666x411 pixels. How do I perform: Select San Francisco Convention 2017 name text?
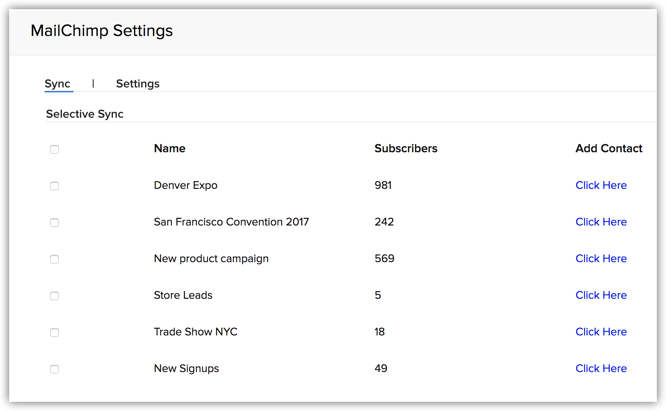tap(231, 222)
